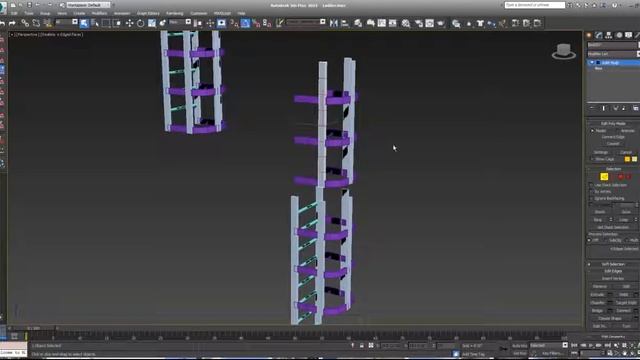Open the Curve Editor icon
The width and height of the screenshot is (640, 360).
[x=382, y=23]
